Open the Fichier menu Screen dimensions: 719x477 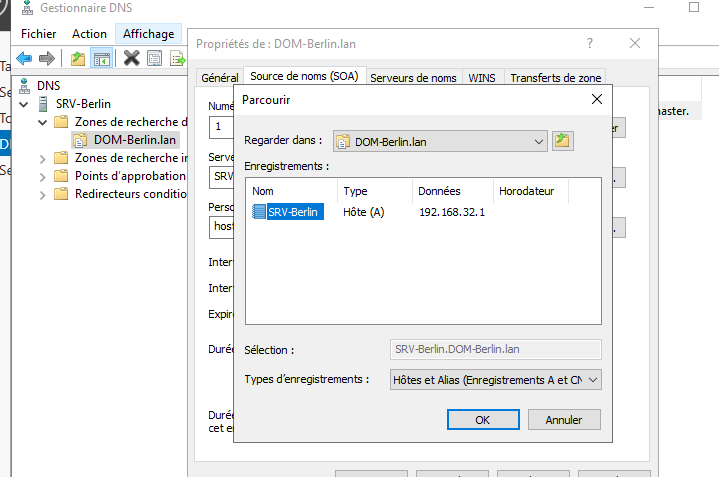click(38, 34)
